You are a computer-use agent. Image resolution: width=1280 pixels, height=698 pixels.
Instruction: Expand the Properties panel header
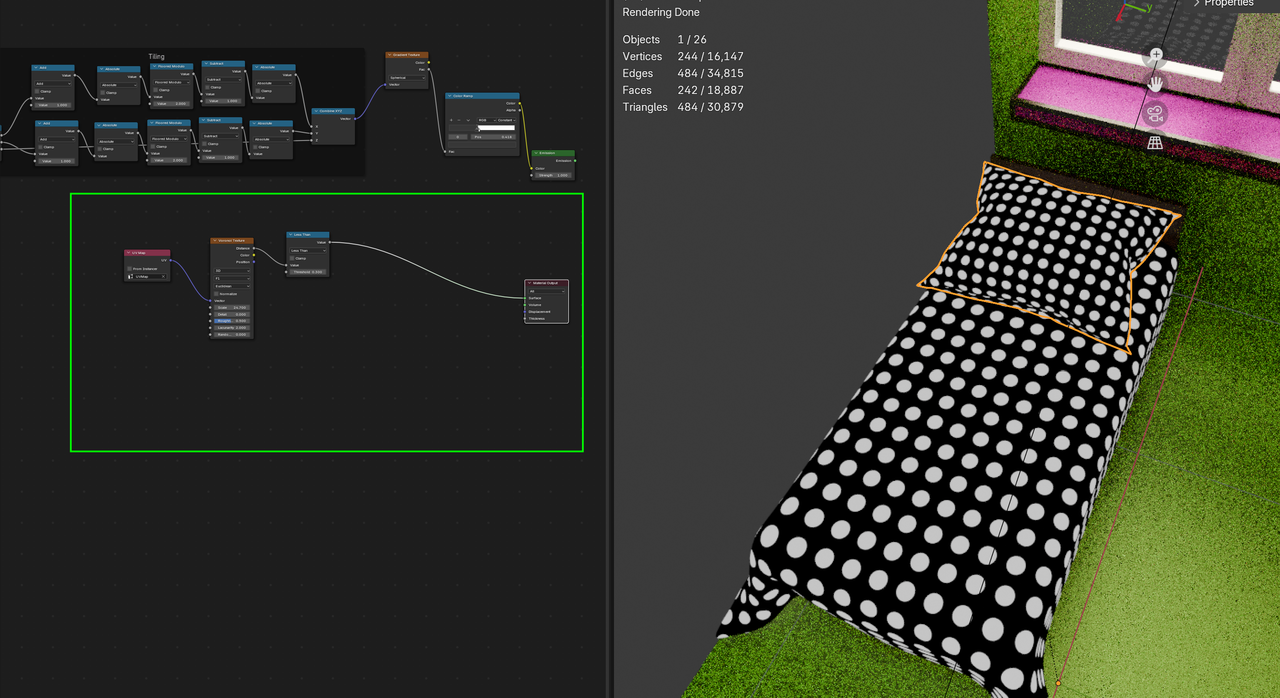1222,4
